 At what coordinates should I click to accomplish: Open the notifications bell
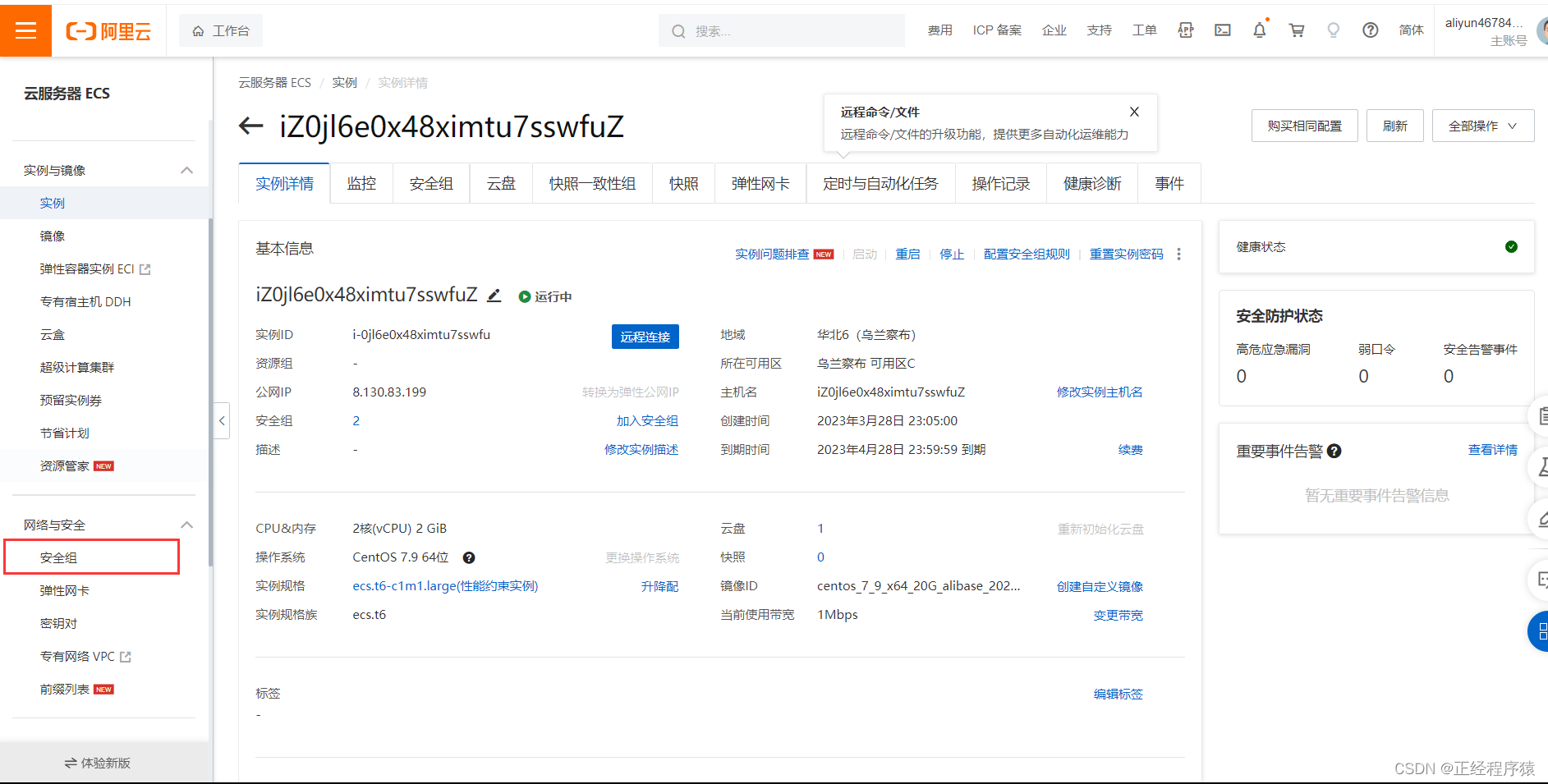[1260, 30]
